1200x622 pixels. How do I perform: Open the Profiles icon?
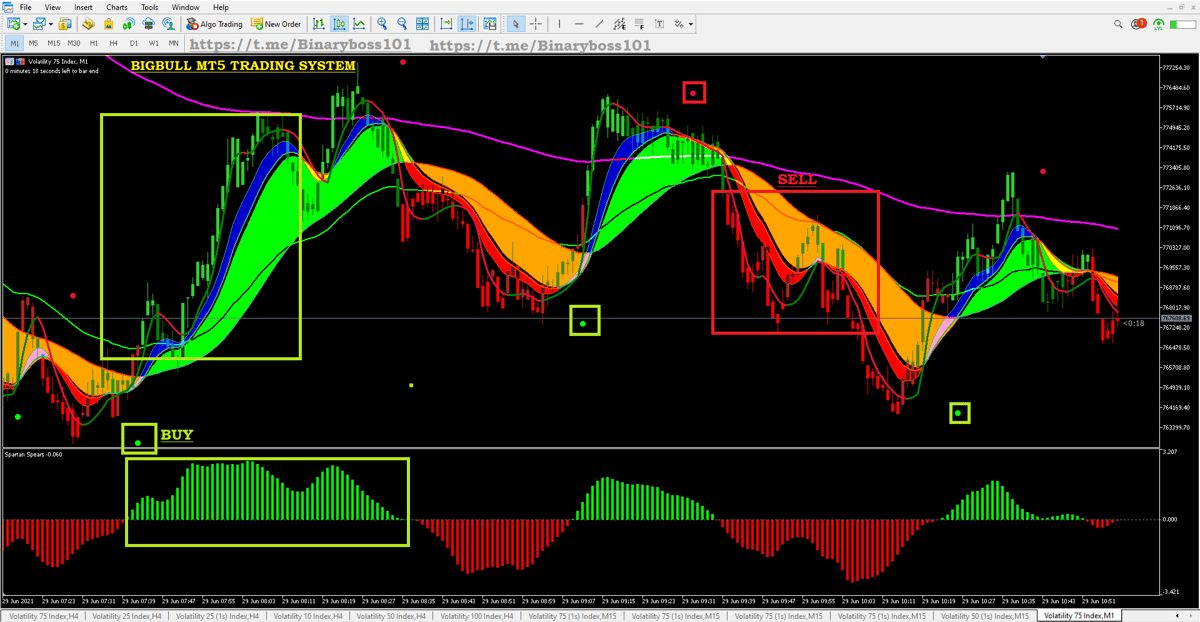pyautogui.click(x=39, y=24)
